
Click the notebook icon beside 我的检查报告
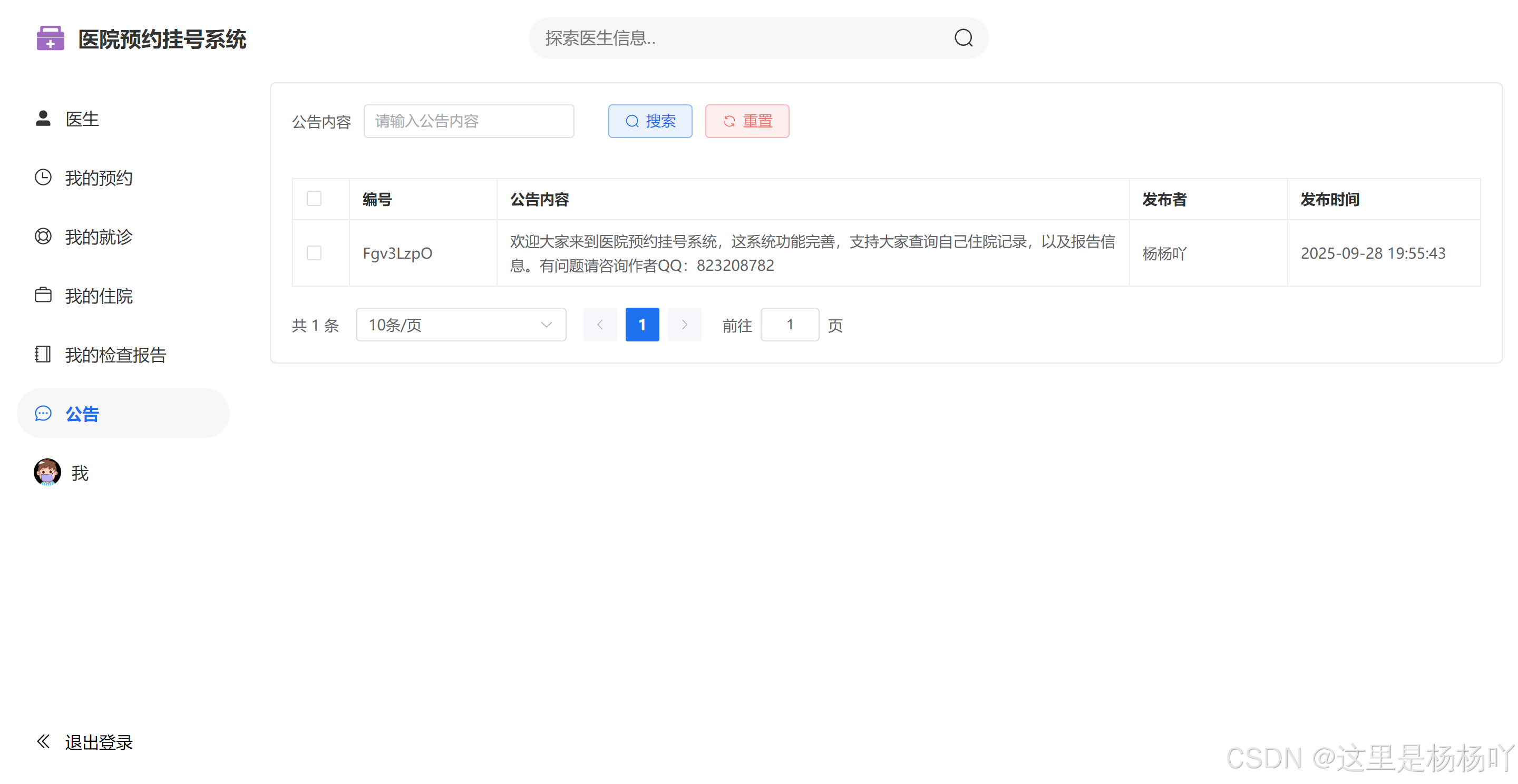pyautogui.click(x=43, y=354)
